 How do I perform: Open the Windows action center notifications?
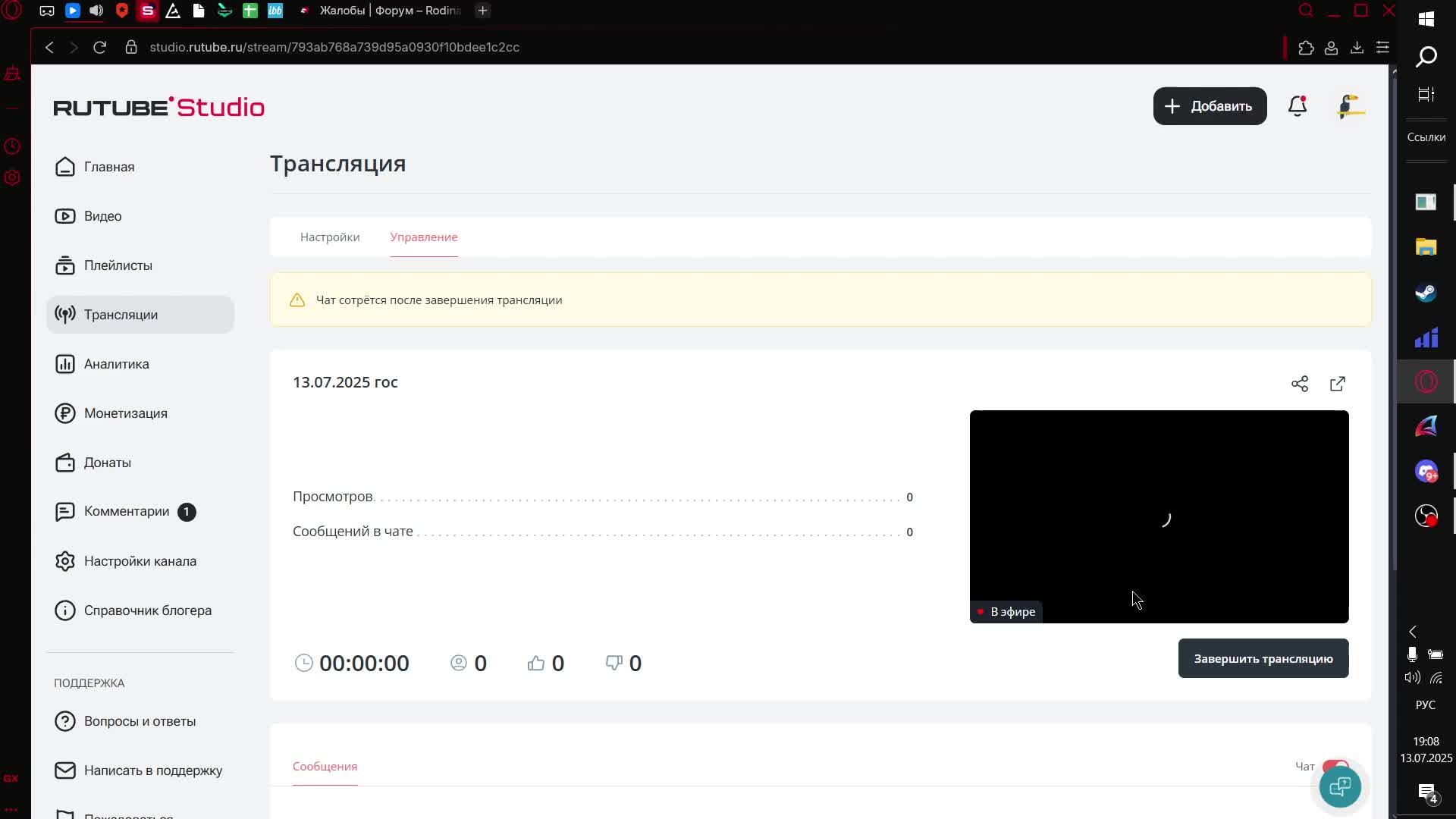pyautogui.click(x=1427, y=793)
